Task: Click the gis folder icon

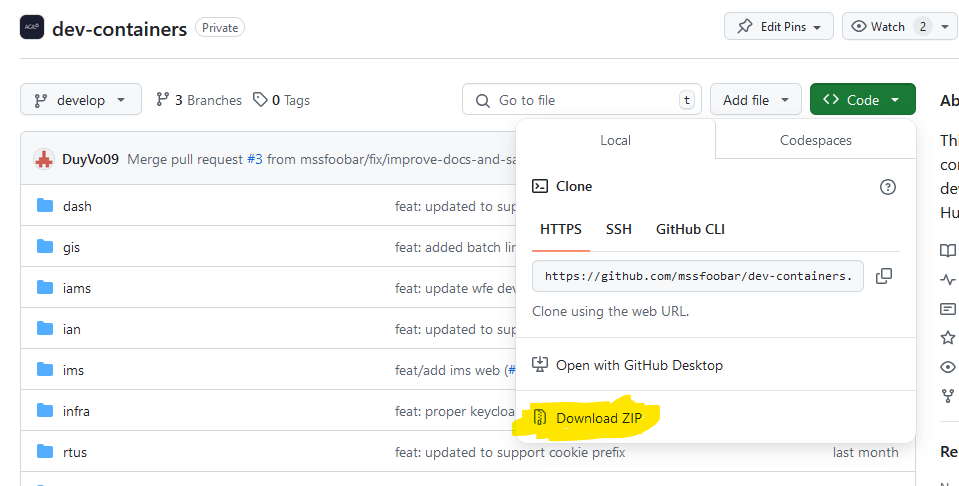Action: [45, 246]
